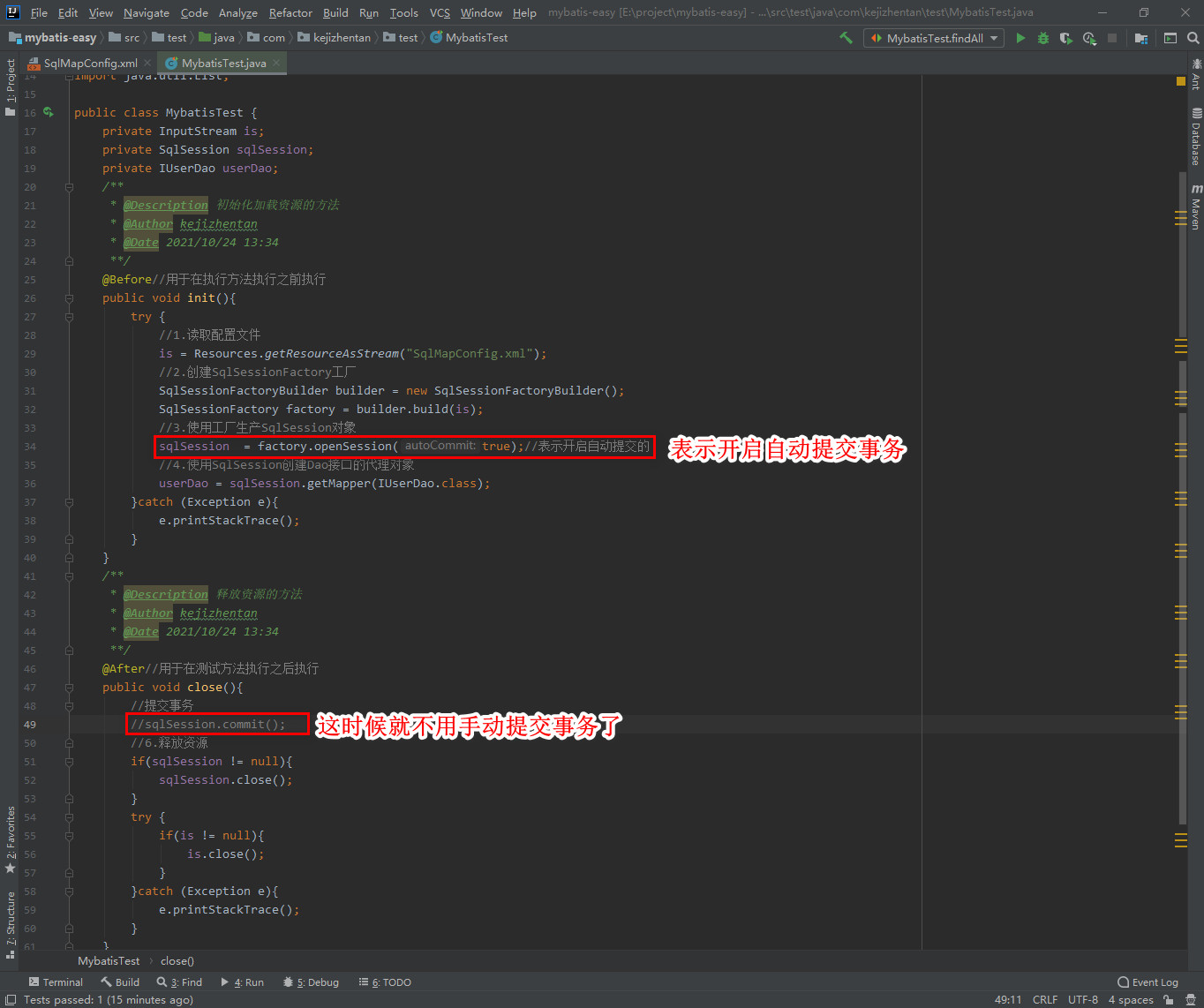Open the MybatisTest.findAll run configuration dropdown
This screenshot has height=1008, width=1204.
click(x=933, y=38)
